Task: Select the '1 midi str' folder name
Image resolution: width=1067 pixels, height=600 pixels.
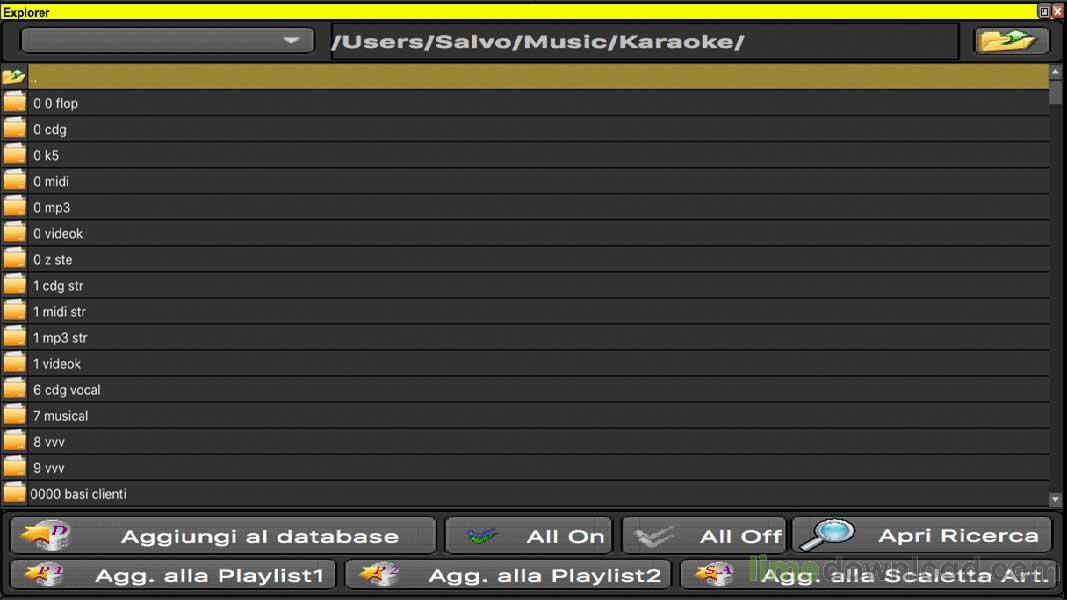Action: [59, 312]
